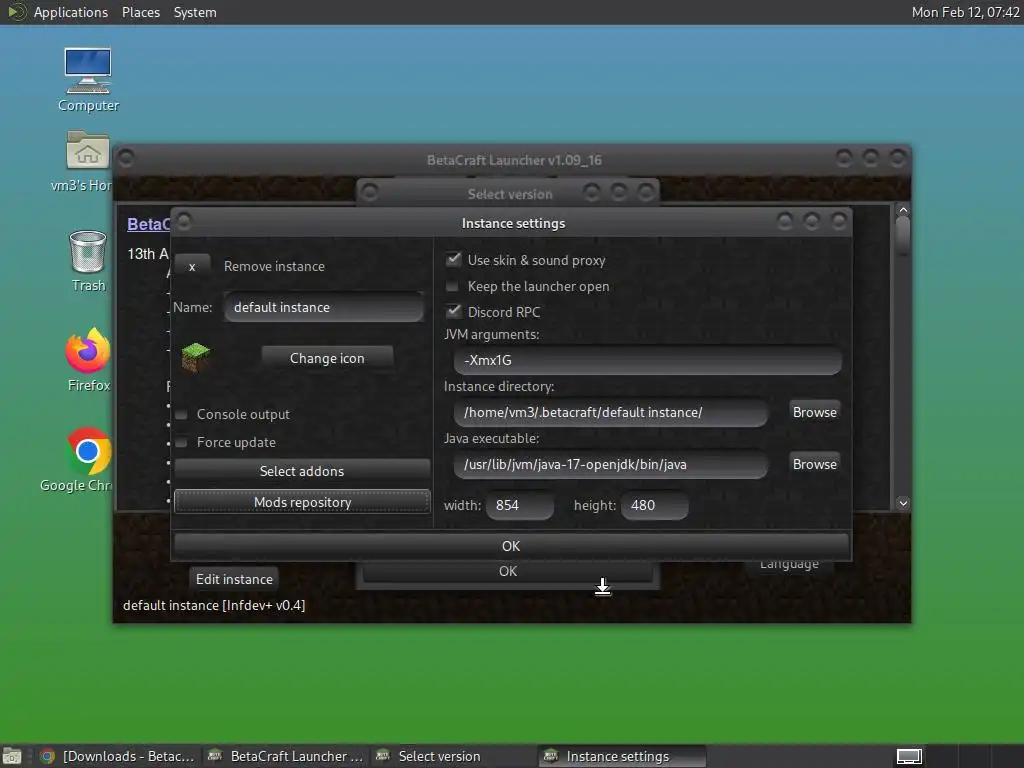1024x768 pixels.
Task: Click the Instance settings title bar
Action: 513,223
